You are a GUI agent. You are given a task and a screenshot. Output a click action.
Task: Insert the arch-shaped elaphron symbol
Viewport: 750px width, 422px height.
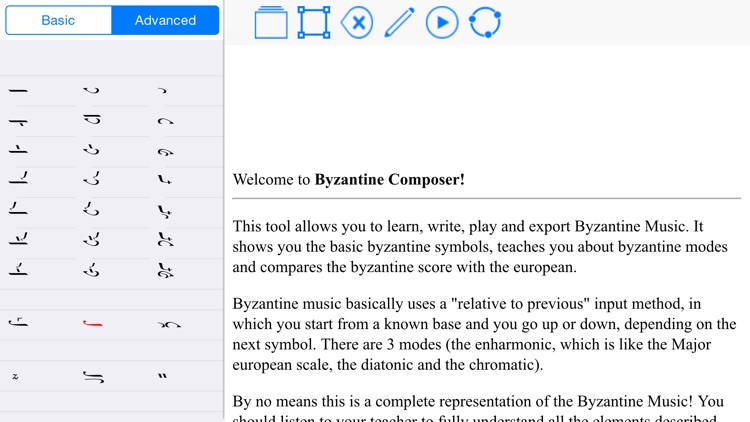(x=165, y=122)
